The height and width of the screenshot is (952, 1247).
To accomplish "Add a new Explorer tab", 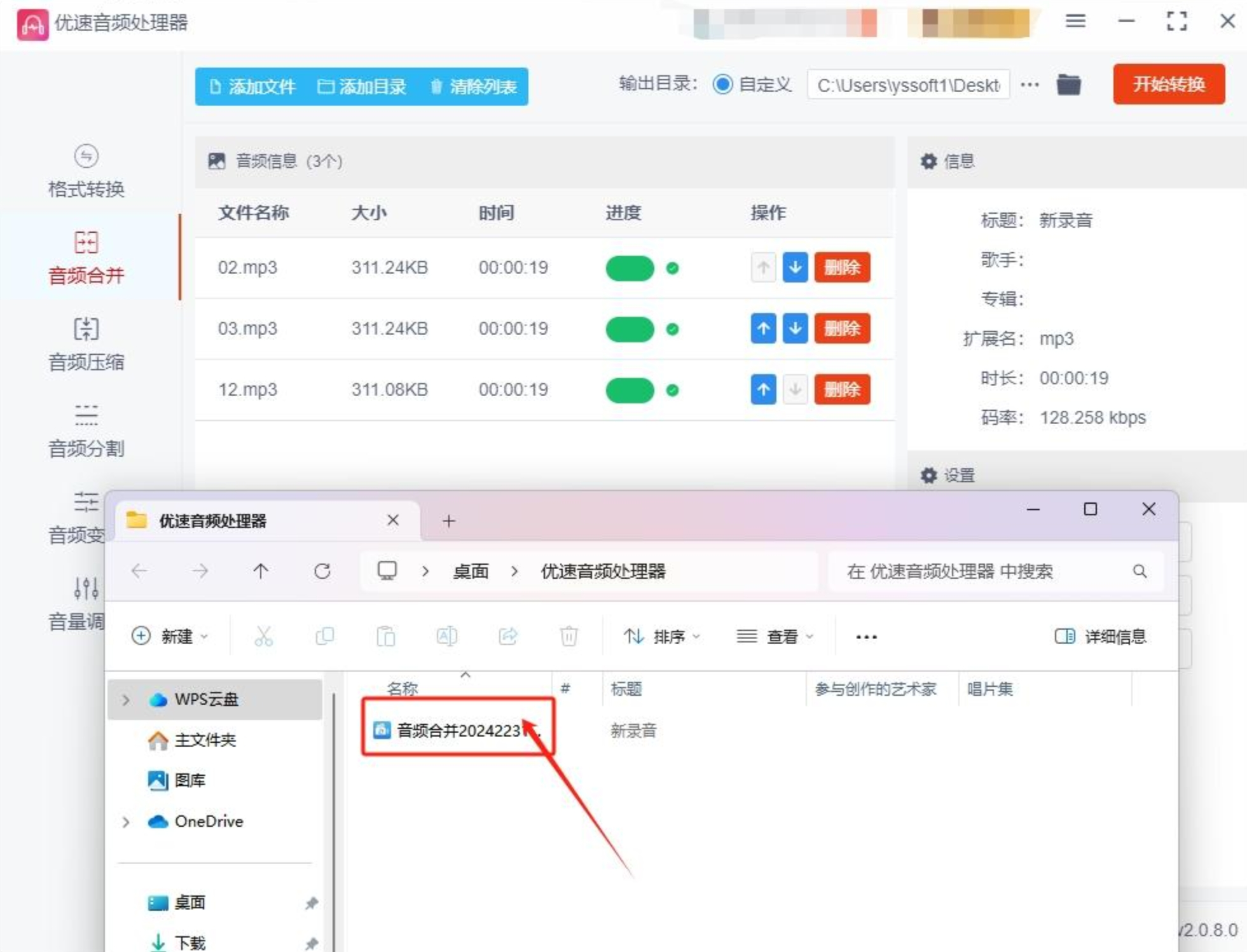I will pos(449,521).
